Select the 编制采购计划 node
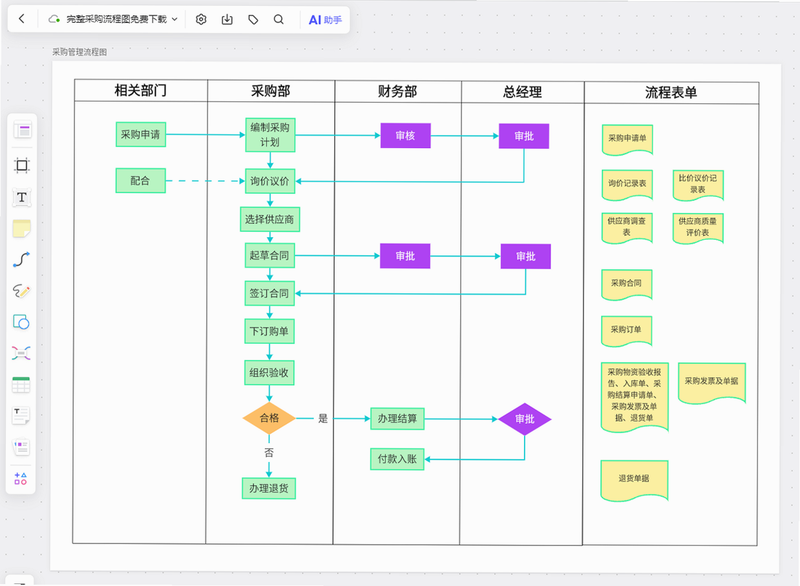800x586 pixels. 270,135
